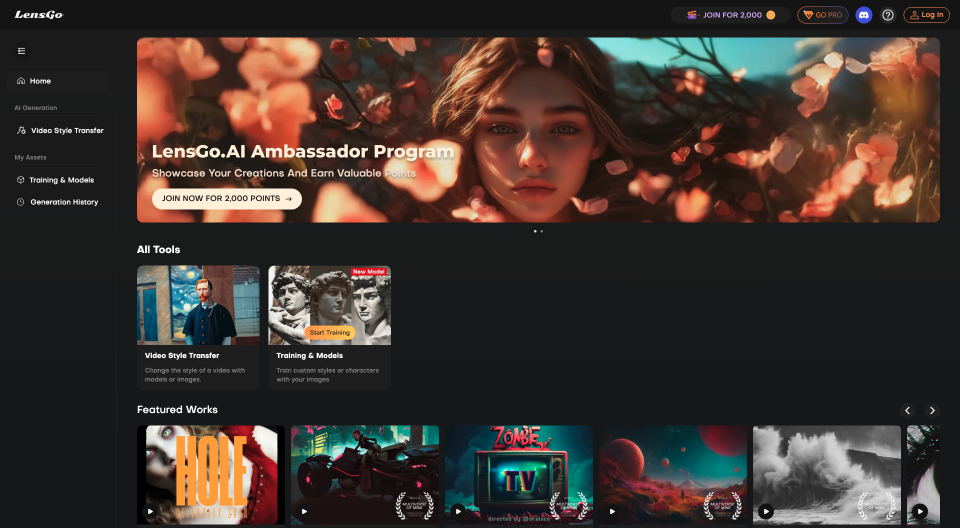The height and width of the screenshot is (528, 960).
Task: Open the neon motorcycle thumbnail
Action: pyautogui.click(x=365, y=475)
